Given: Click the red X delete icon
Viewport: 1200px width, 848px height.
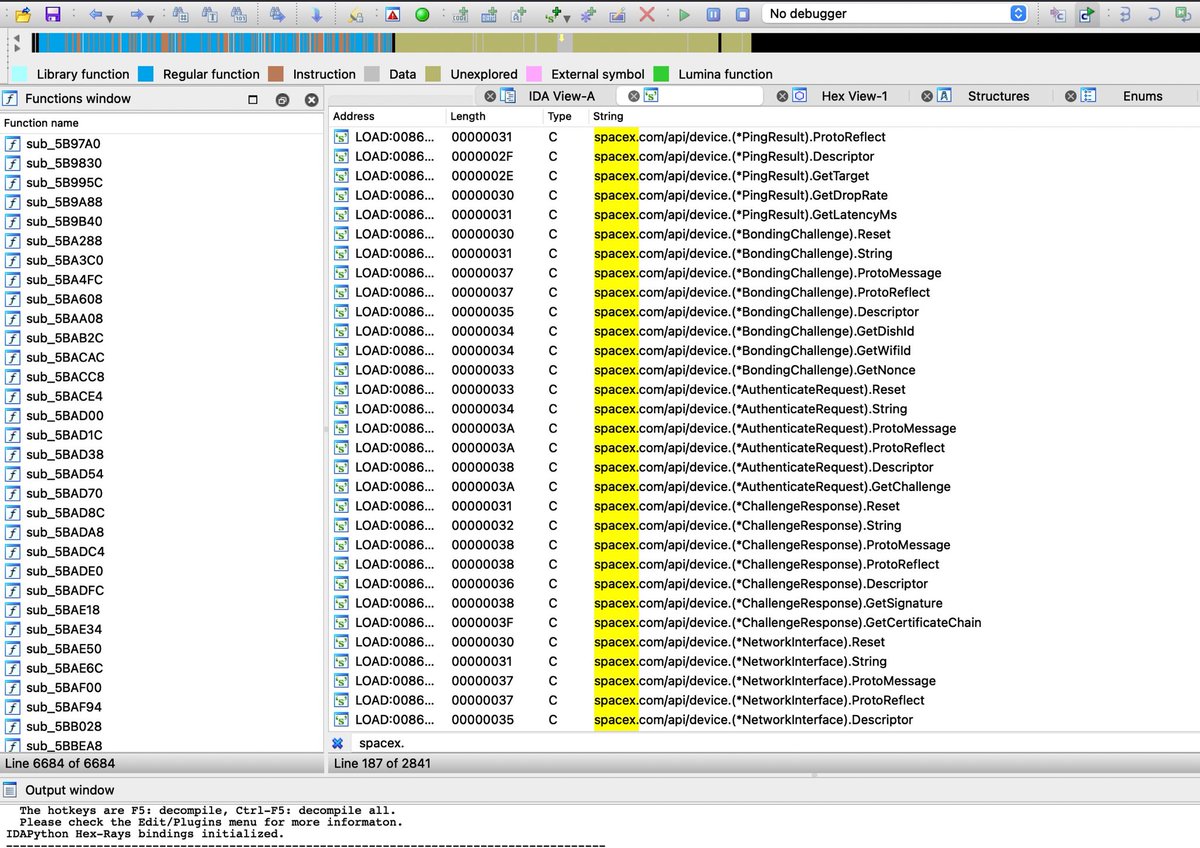Looking at the screenshot, I should pyautogui.click(x=647, y=14).
